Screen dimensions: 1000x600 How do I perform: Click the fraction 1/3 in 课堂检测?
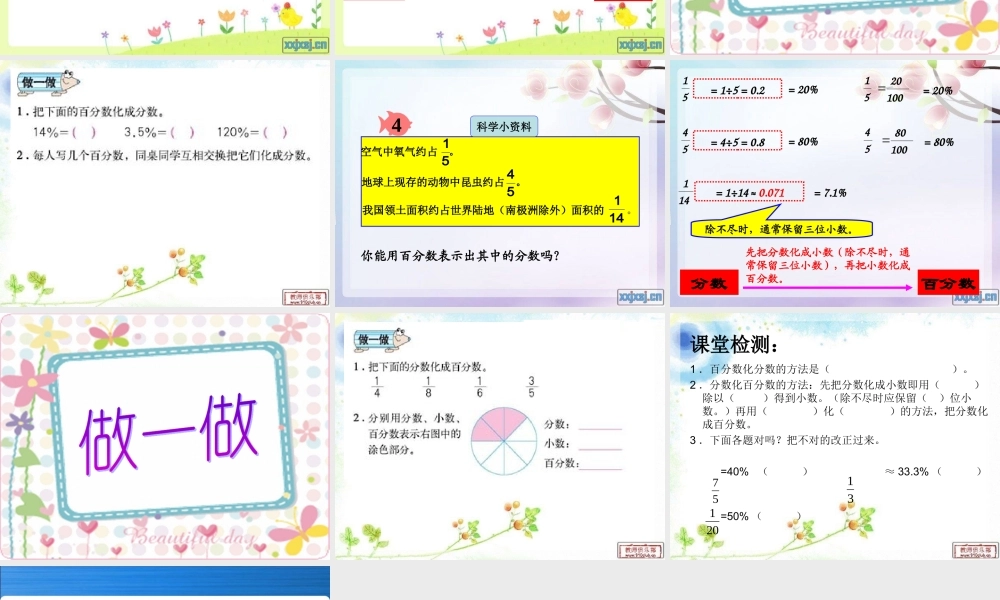click(849, 490)
